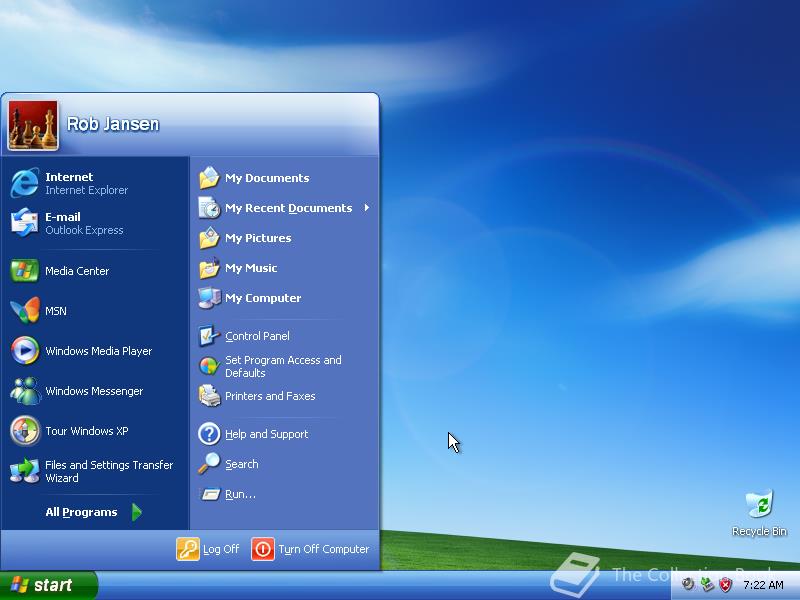Click first system tray icon left of network
Screen dimensions: 800x600
click(x=688, y=584)
